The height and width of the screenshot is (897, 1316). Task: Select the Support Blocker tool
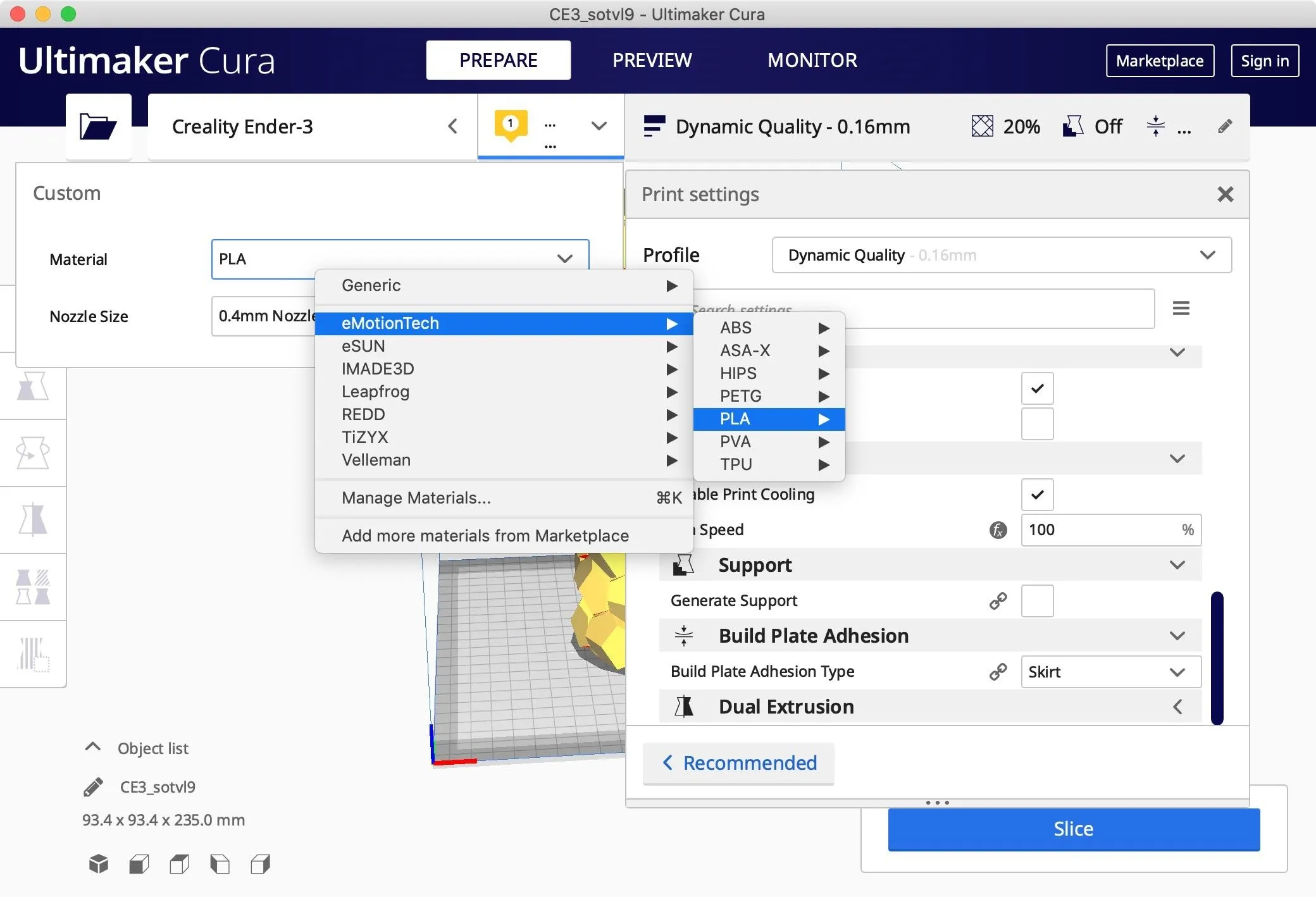pyautogui.click(x=33, y=654)
